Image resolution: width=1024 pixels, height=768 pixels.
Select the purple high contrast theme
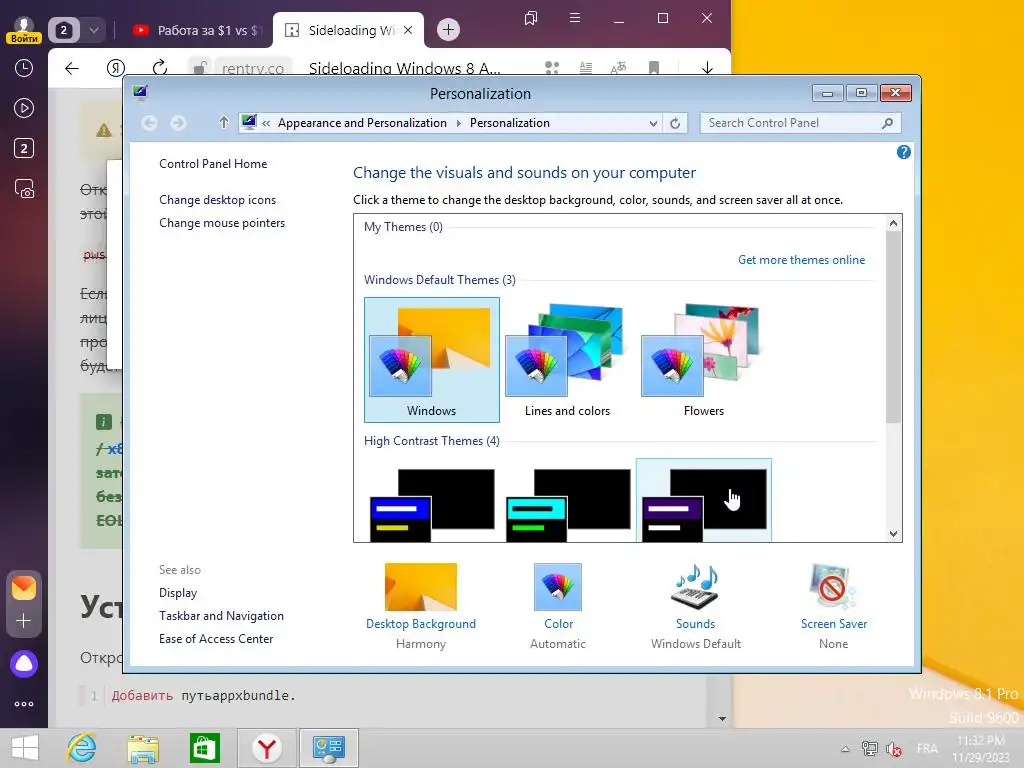tap(704, 502)
